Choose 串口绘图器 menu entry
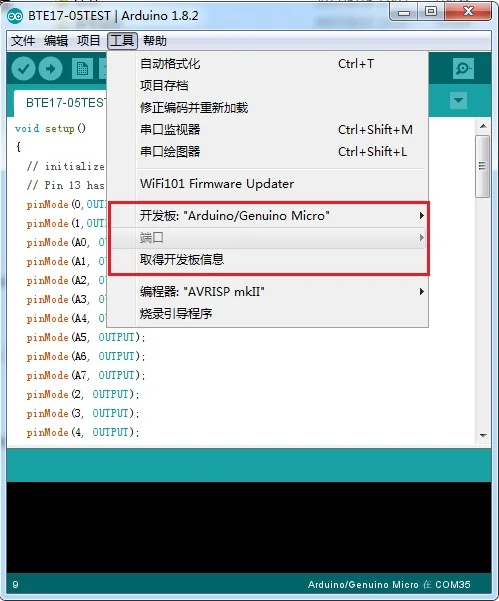The height and width of the screenshot is (601, 499). pyautogui.click(x=268, y=152)
